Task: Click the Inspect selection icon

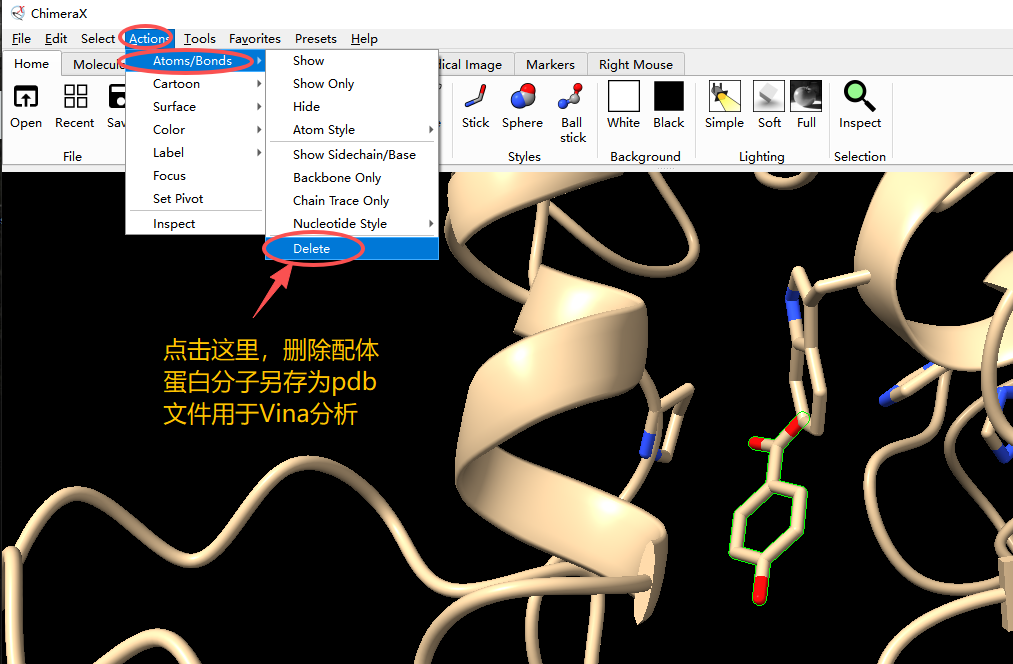Action: (x=859, y=98)
